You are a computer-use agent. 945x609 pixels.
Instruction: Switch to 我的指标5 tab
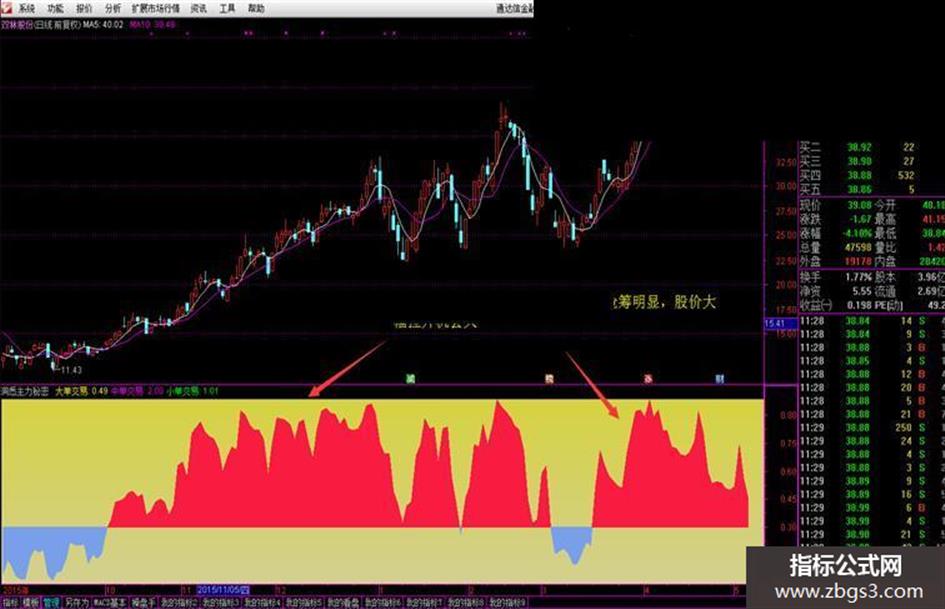tap(304, 602)
